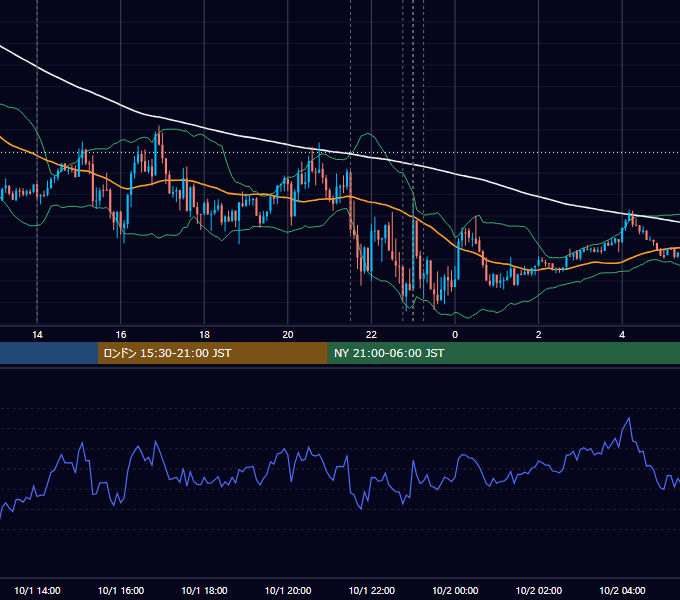680x600 pixels.
Task: Click the blue session bar before ロンドン
Action: (x=49, y=353)
